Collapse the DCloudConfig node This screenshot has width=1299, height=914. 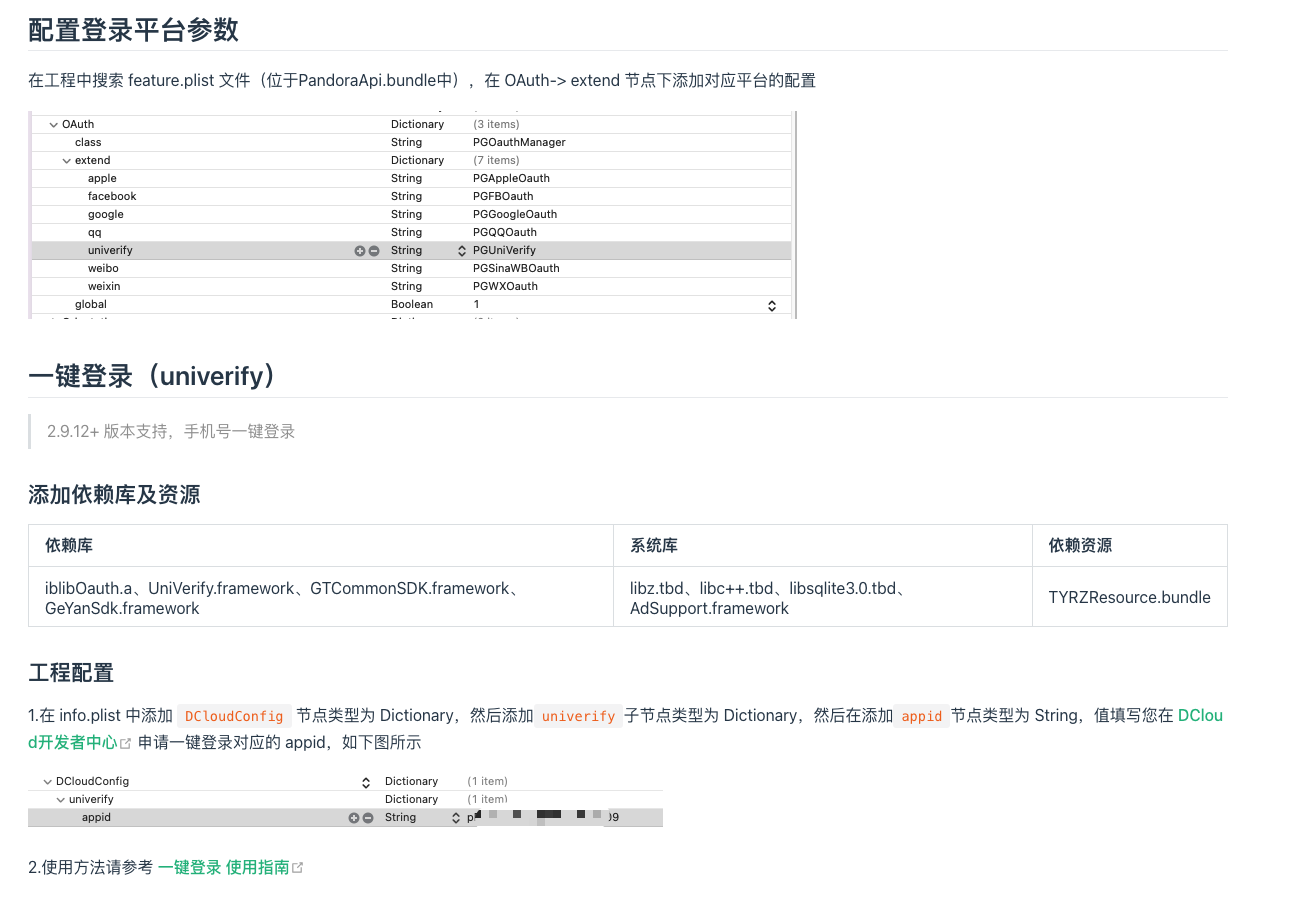point(47,782)
